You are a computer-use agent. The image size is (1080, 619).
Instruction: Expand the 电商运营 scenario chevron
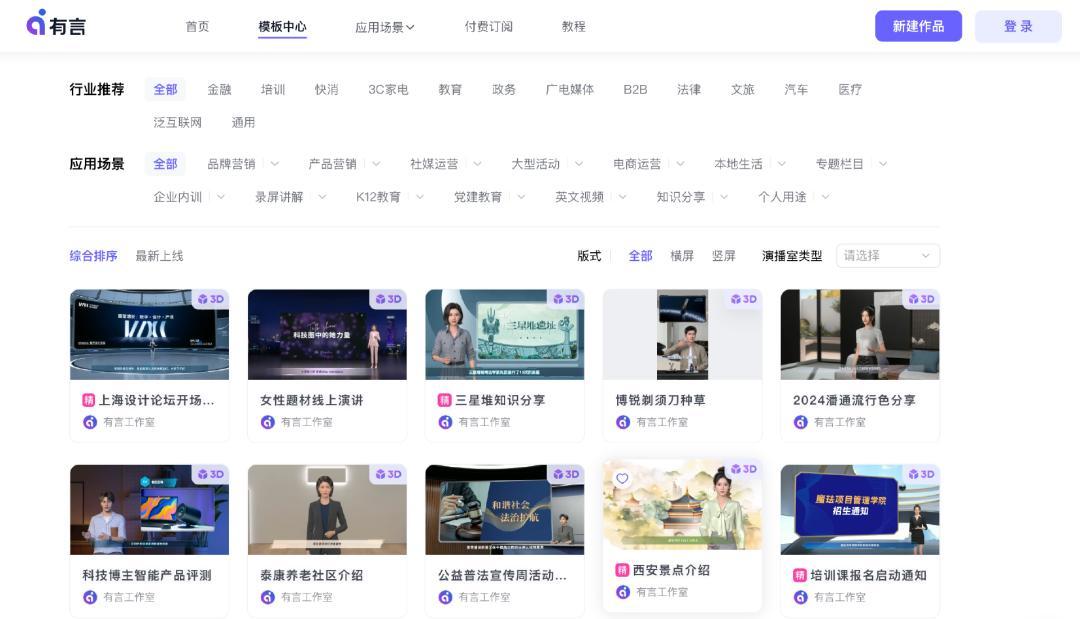pos(681,164)
